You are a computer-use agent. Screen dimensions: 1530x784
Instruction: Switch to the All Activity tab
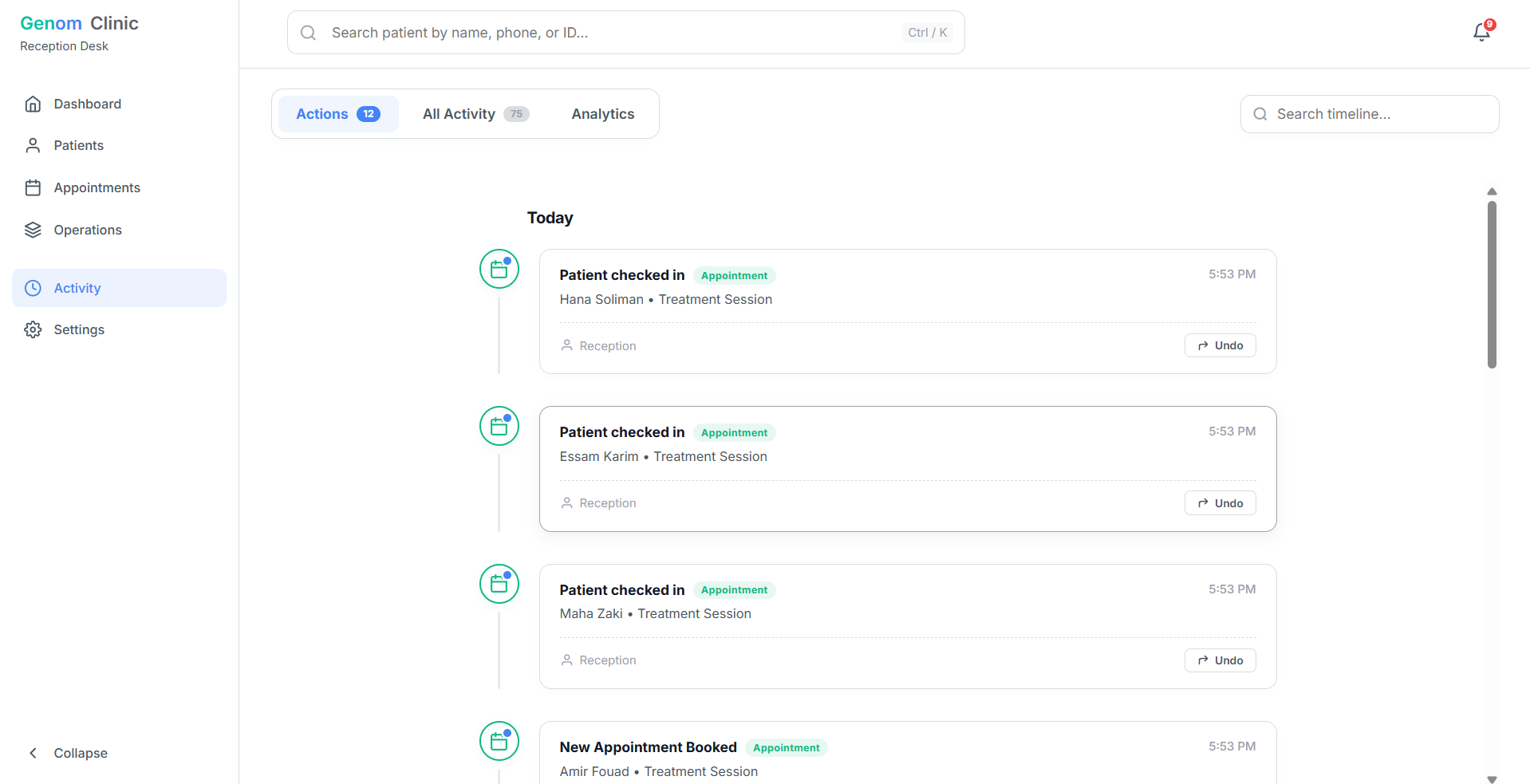(475, 114)
